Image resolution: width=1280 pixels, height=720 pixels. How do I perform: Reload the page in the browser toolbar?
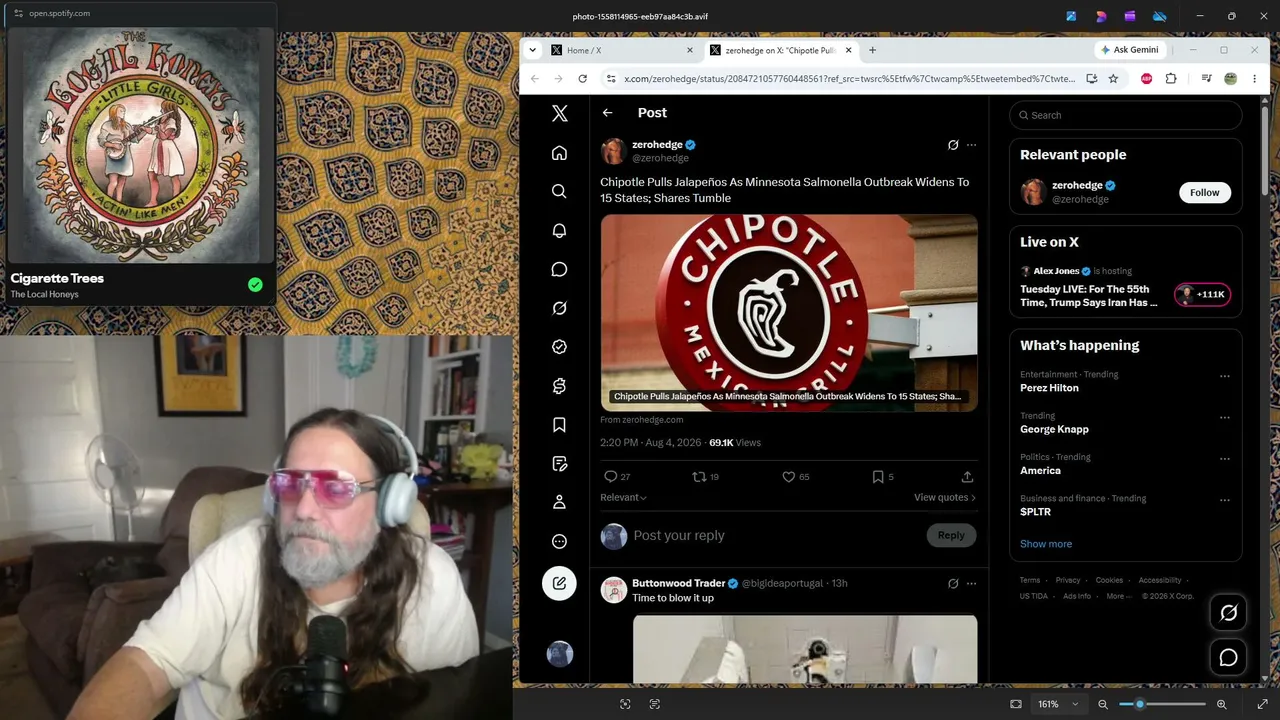[582, 78]
